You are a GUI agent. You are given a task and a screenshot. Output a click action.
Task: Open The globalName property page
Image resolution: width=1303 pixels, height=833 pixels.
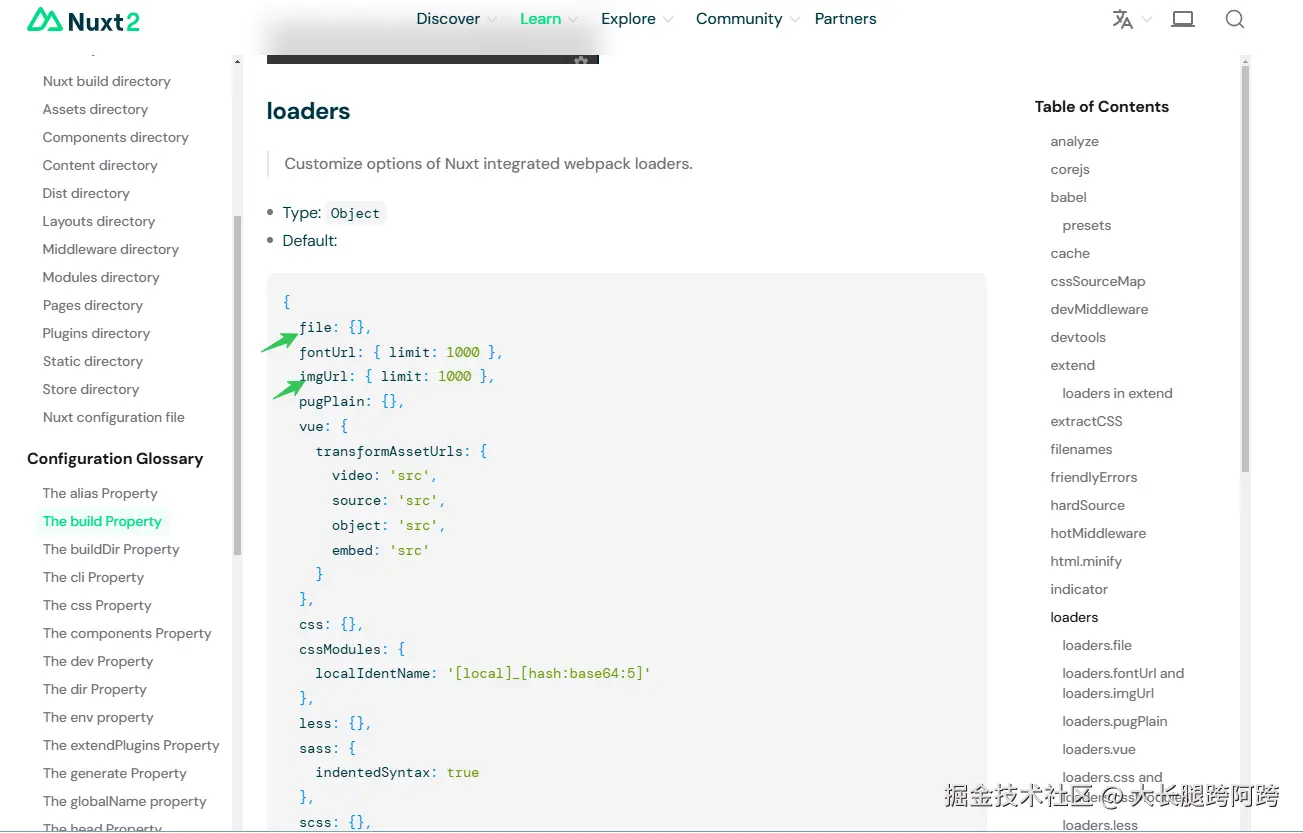(x=124, y=801)
